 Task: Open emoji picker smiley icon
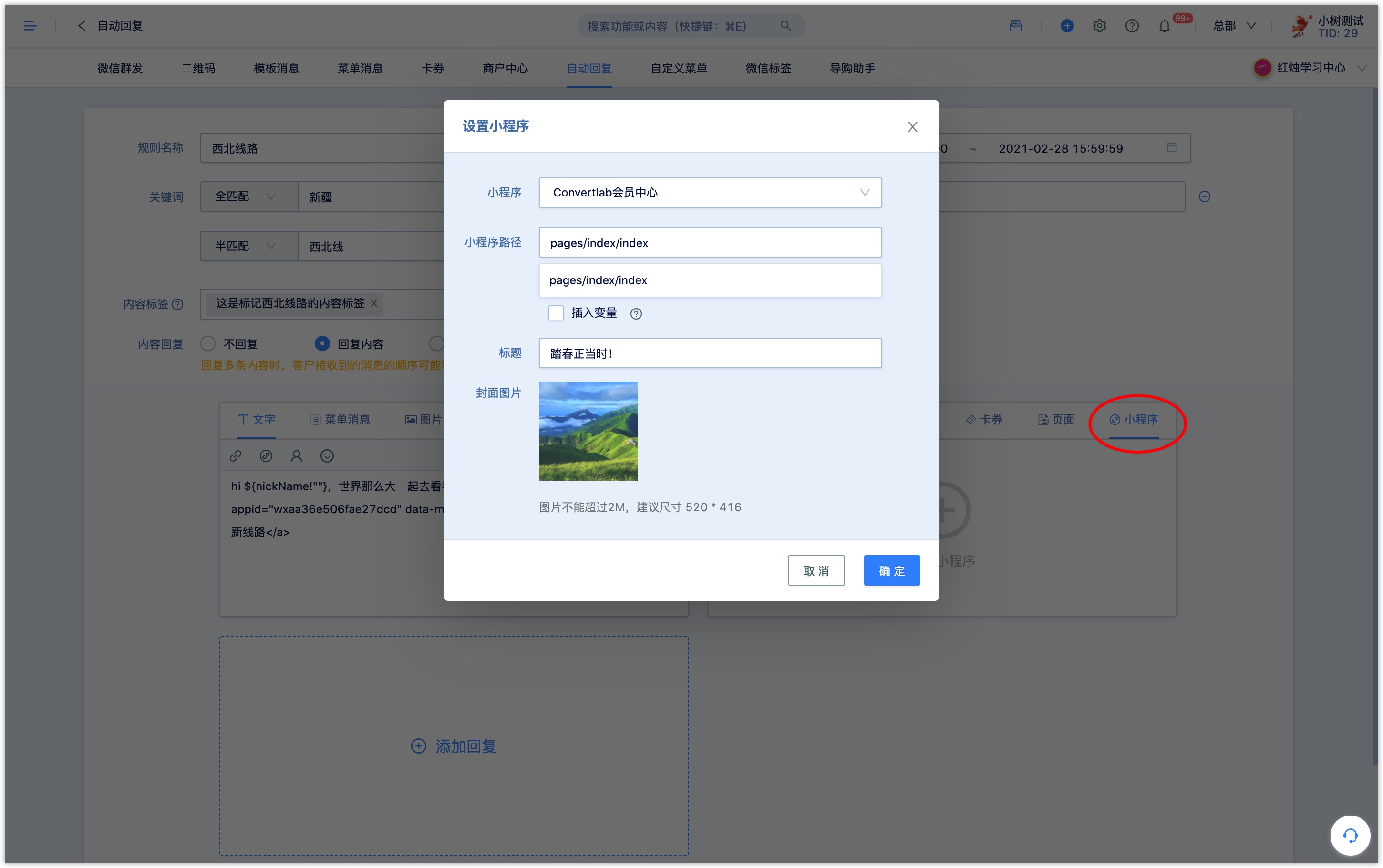[327, 456]
